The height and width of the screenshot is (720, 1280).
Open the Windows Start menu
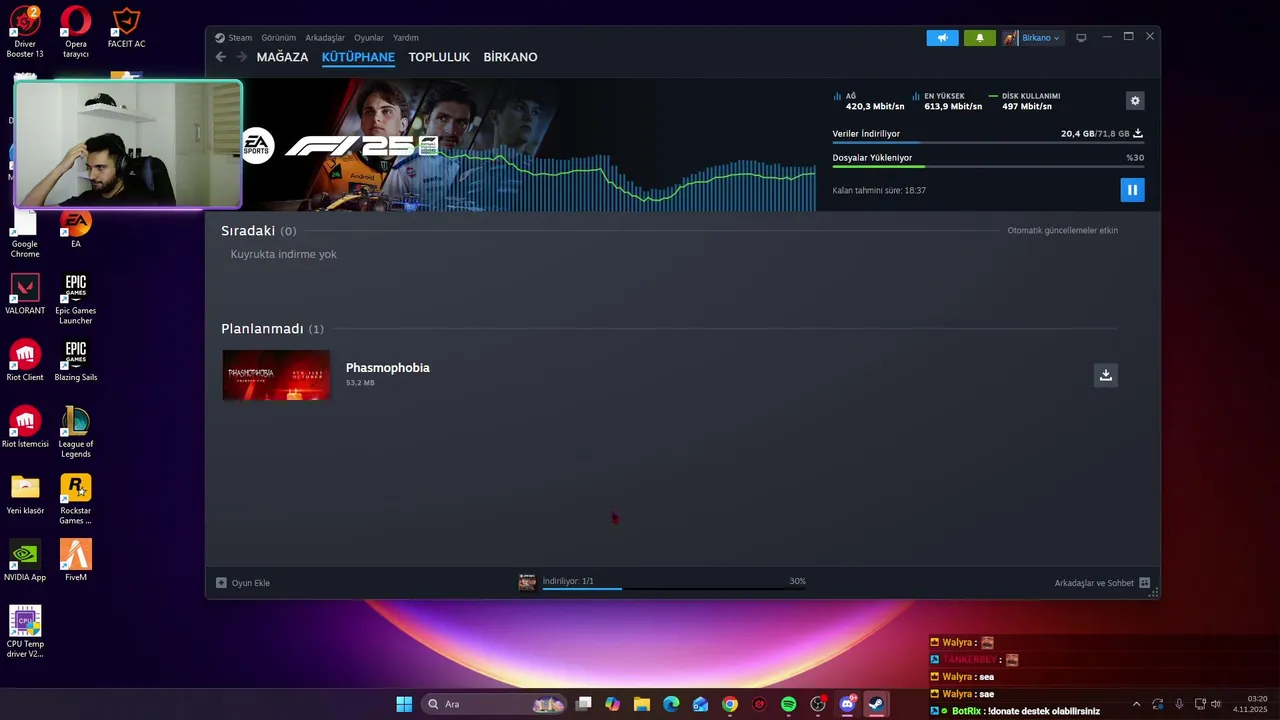(x=404, y=704)
